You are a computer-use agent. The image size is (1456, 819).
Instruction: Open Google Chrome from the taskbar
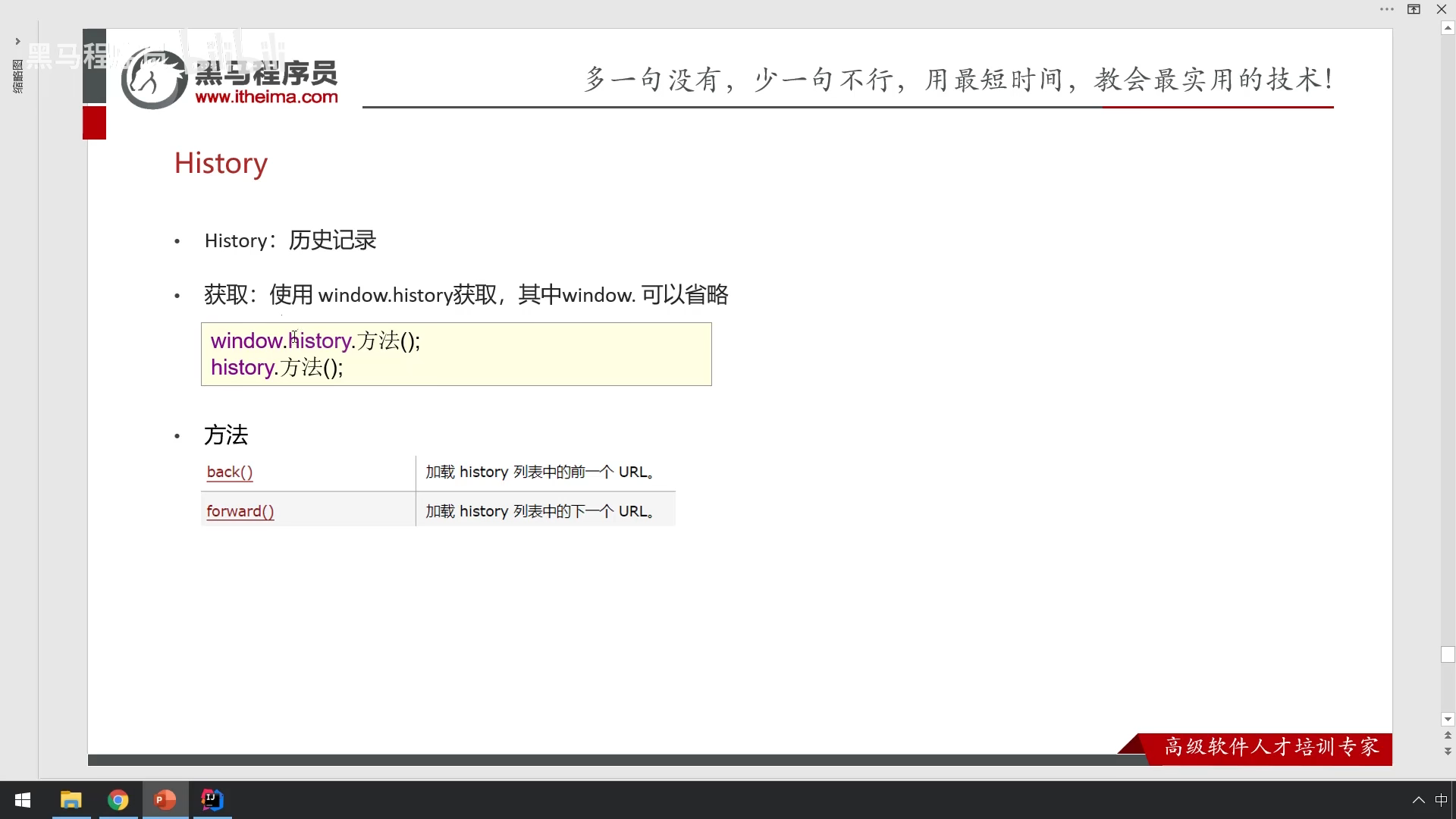(x=118, y=800)
